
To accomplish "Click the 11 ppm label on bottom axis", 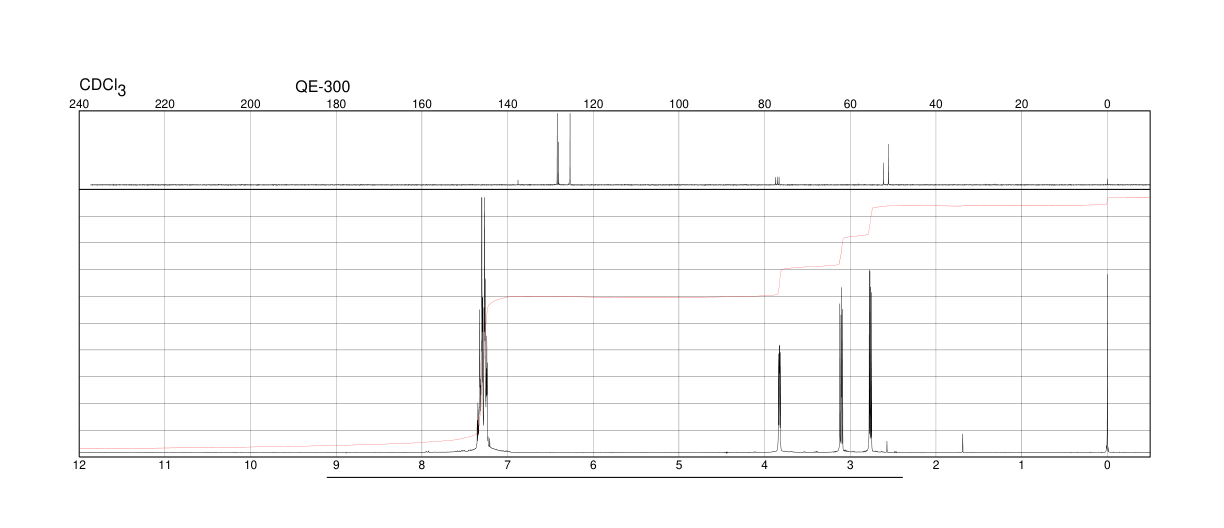I will 165,466.
